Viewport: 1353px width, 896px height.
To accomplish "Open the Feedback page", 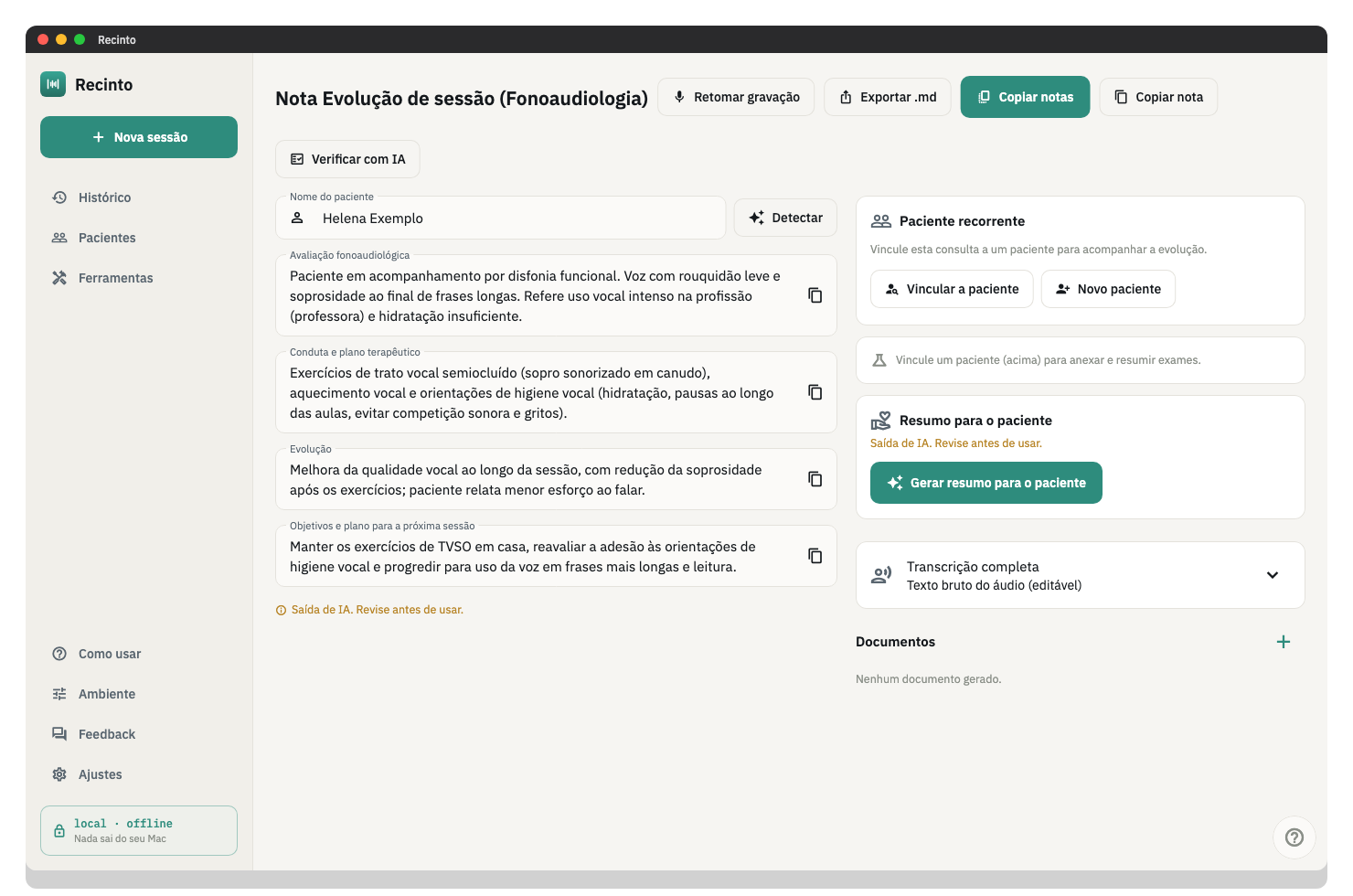I will click(x=139, y=734).
